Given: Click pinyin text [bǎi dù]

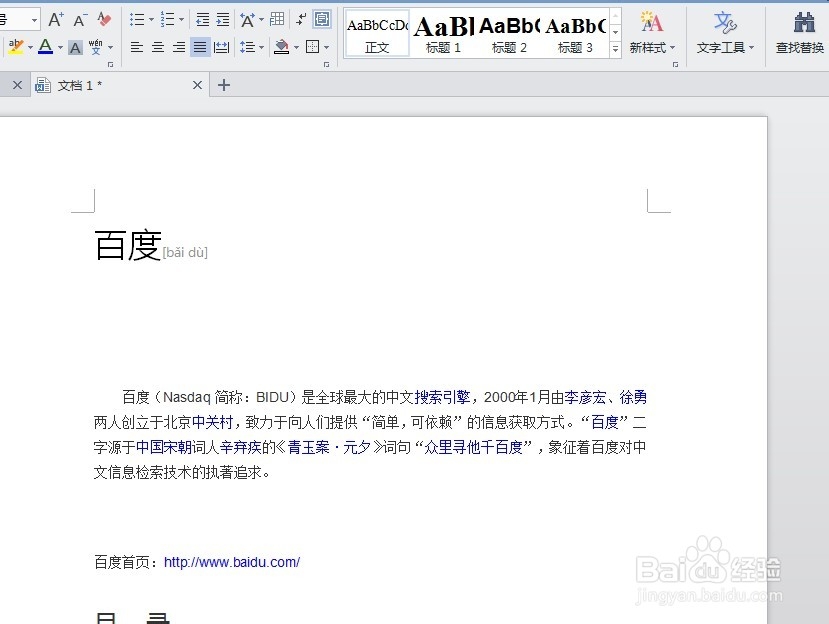Looking at the screenshot, I should (x=185, y=252).
